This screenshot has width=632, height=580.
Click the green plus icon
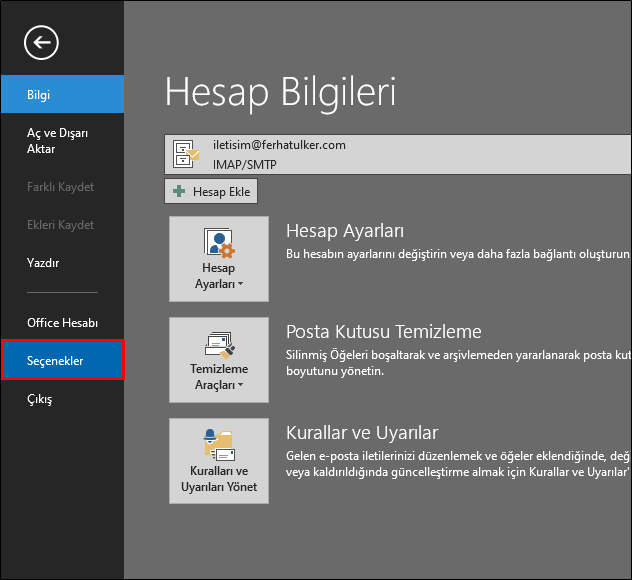[x=179, y=191]
